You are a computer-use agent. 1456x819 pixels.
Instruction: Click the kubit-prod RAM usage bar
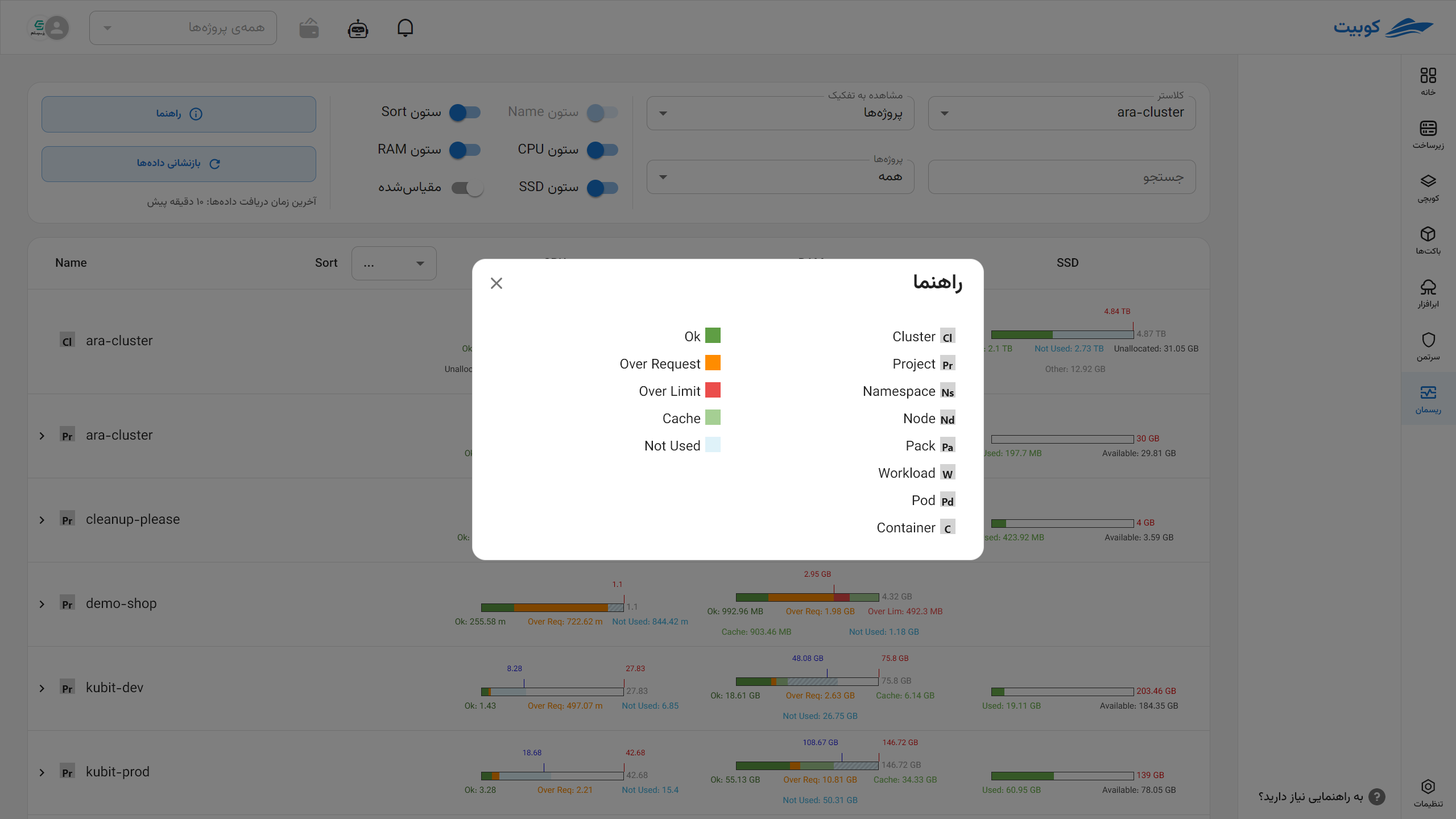(807, 766)
